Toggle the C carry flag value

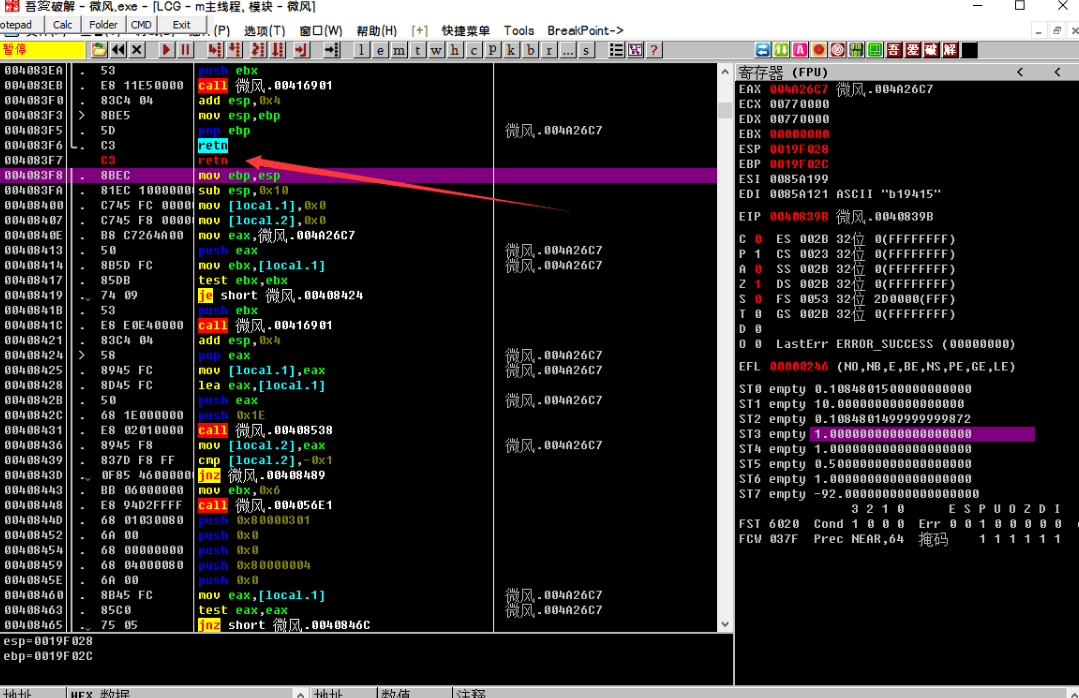(757, 239)
